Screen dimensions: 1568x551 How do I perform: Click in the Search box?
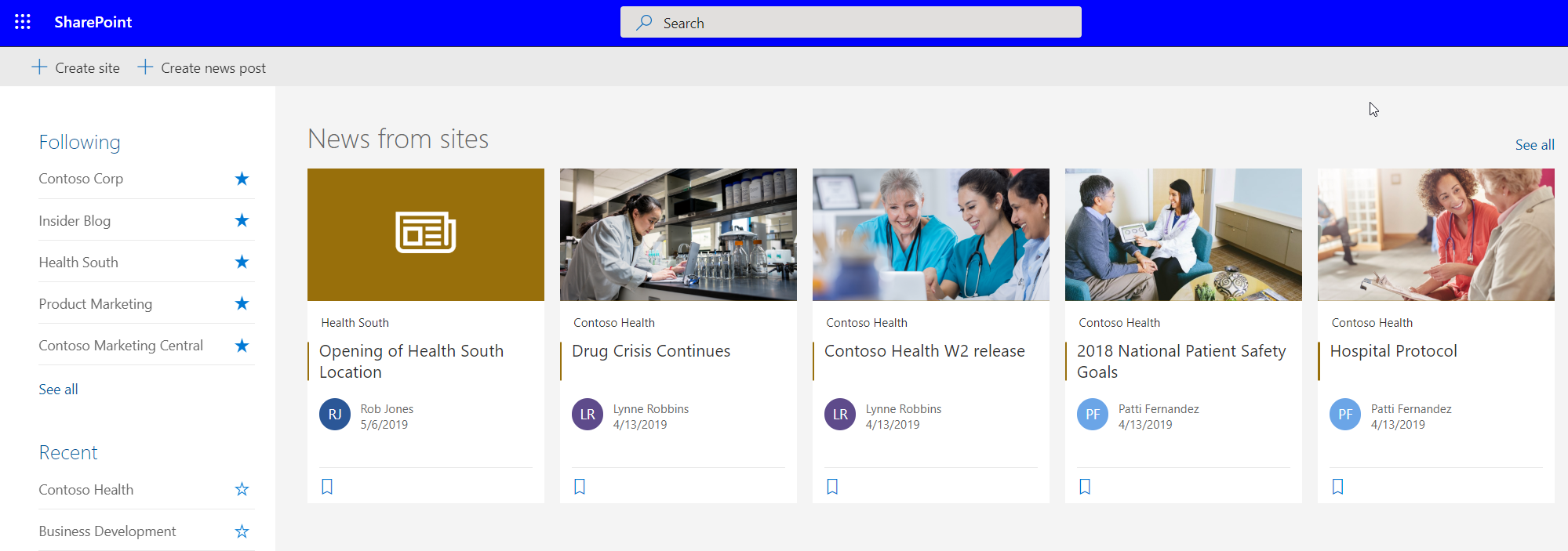[x=851, y=22]
